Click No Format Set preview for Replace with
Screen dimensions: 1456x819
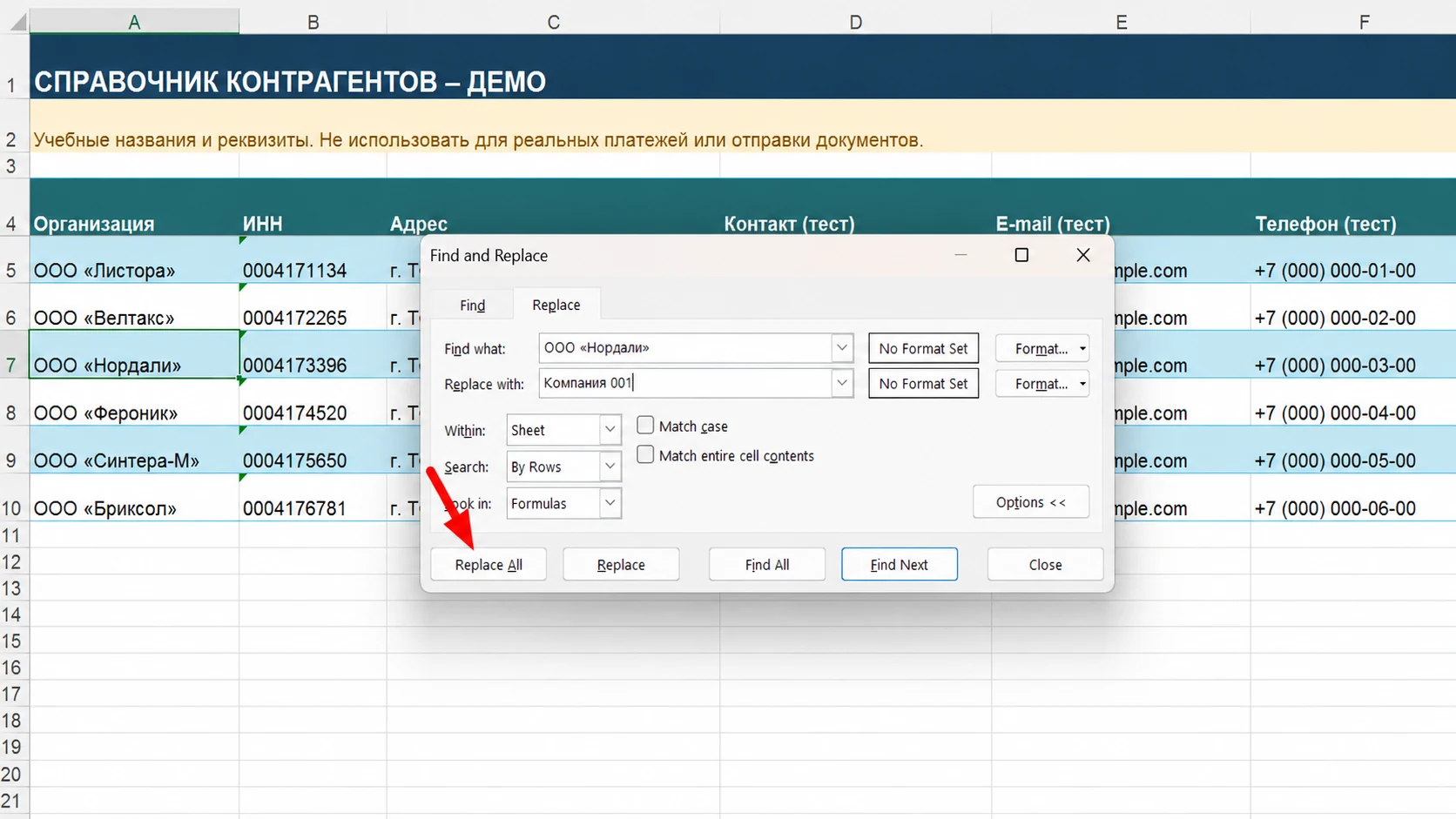click(x=923, y=383)
